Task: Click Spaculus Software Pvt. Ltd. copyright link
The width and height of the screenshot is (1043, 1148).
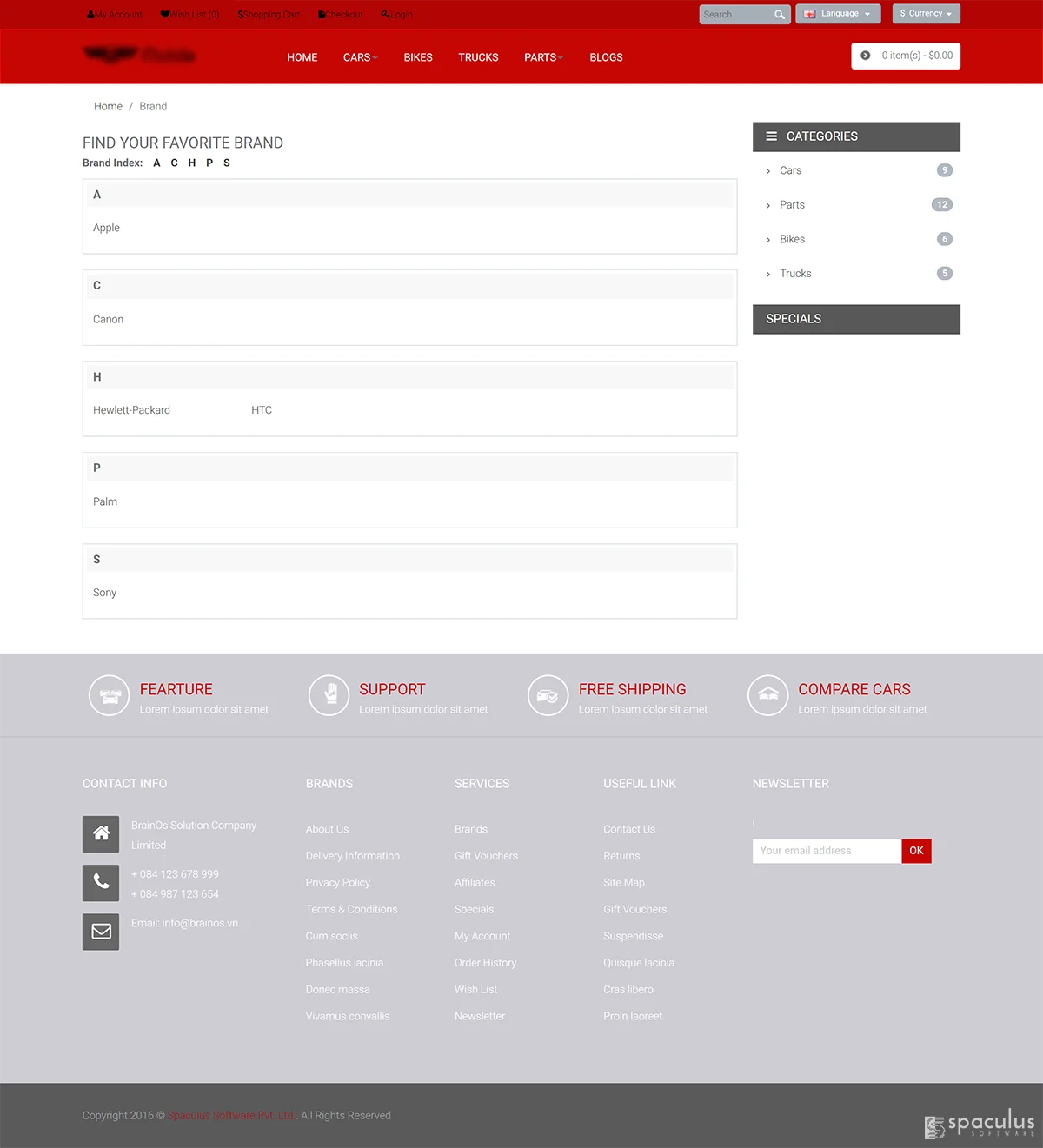Action: [231, 1116]
